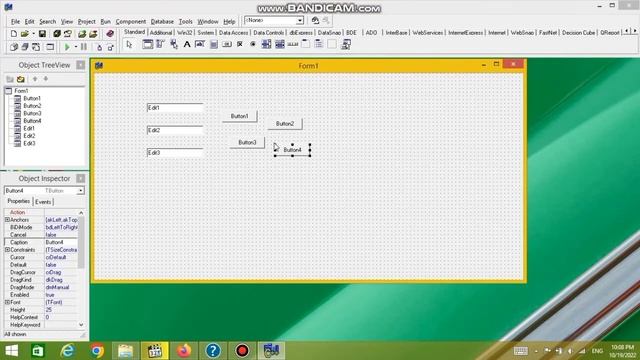Select the Button component icon

pos(227,44)
